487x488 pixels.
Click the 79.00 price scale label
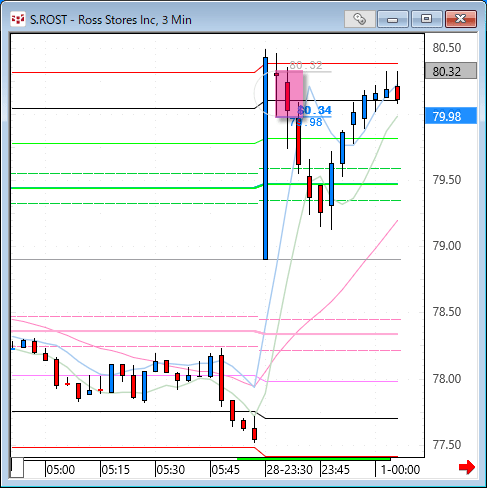tap(447, 246)
